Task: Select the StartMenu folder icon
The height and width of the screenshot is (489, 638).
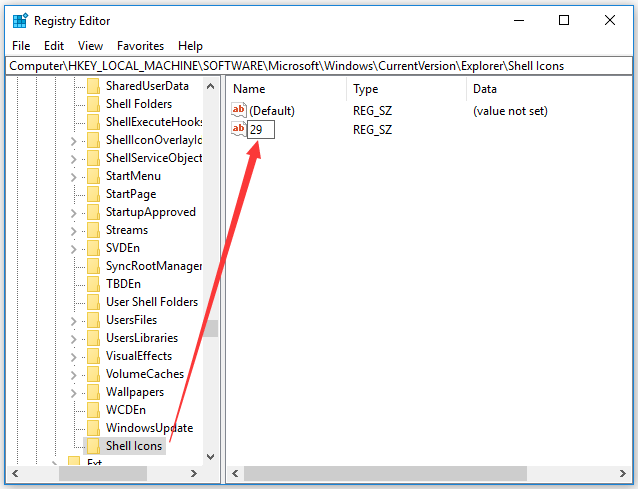Action: [94, 176]
